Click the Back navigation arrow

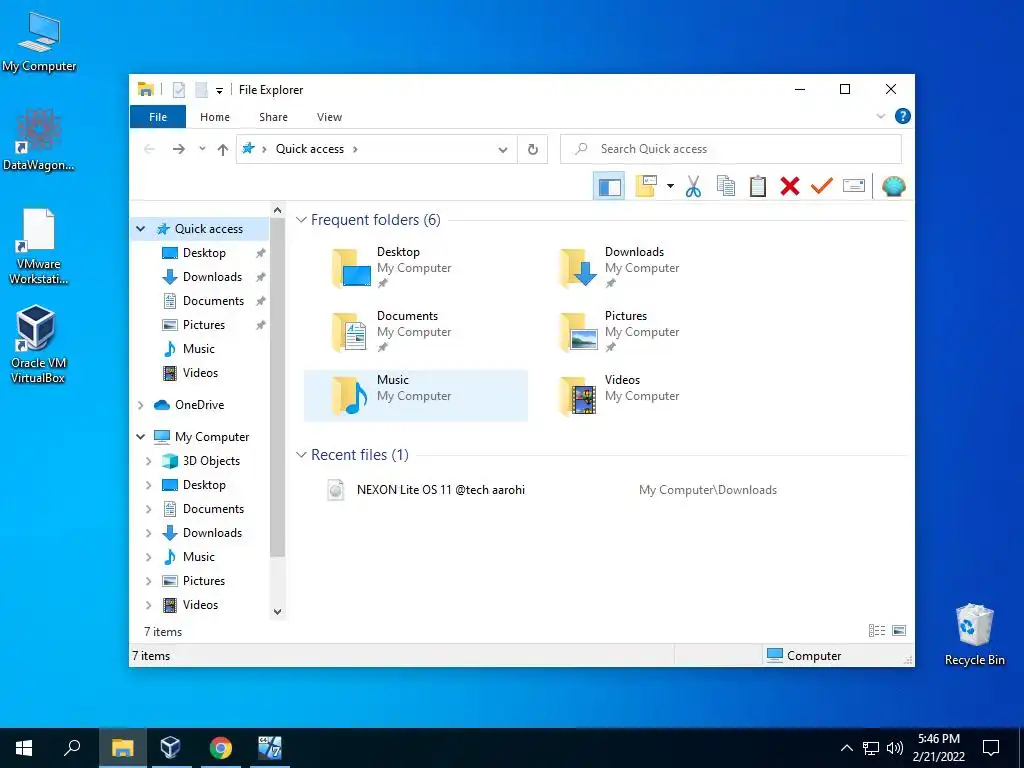point(150,150)
